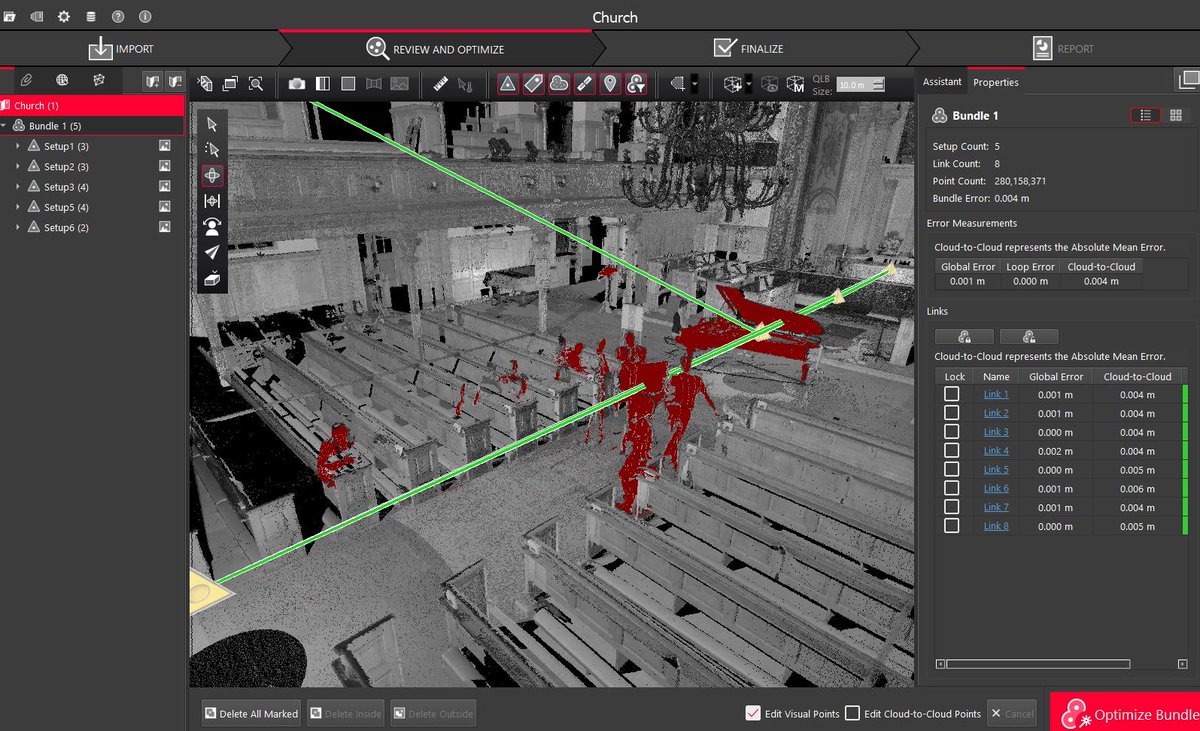This screenshot has height=731, width=1200.
Task: Expand Setup1 tree node
Action: click(18, 146)
